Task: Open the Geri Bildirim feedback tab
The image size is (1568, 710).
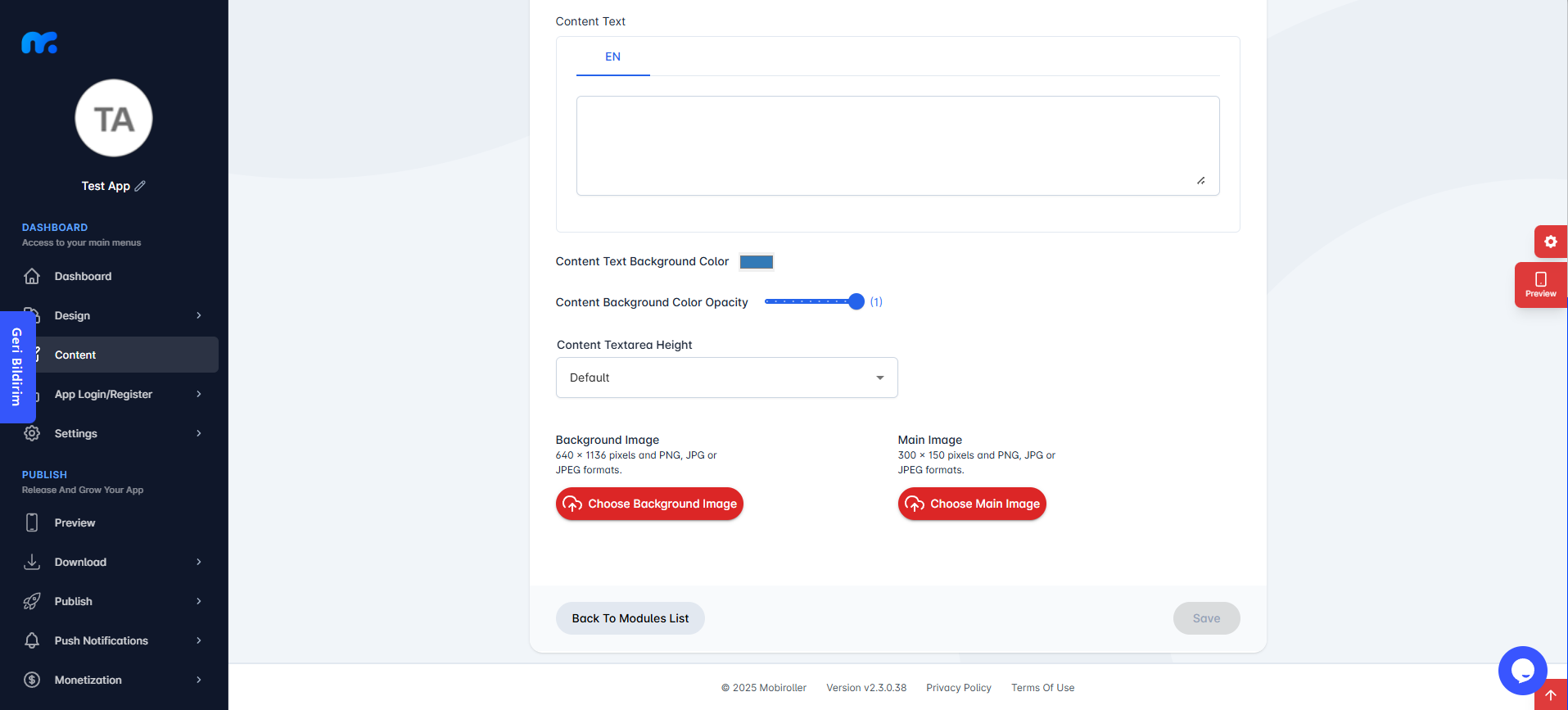Action: pos(17,367)
